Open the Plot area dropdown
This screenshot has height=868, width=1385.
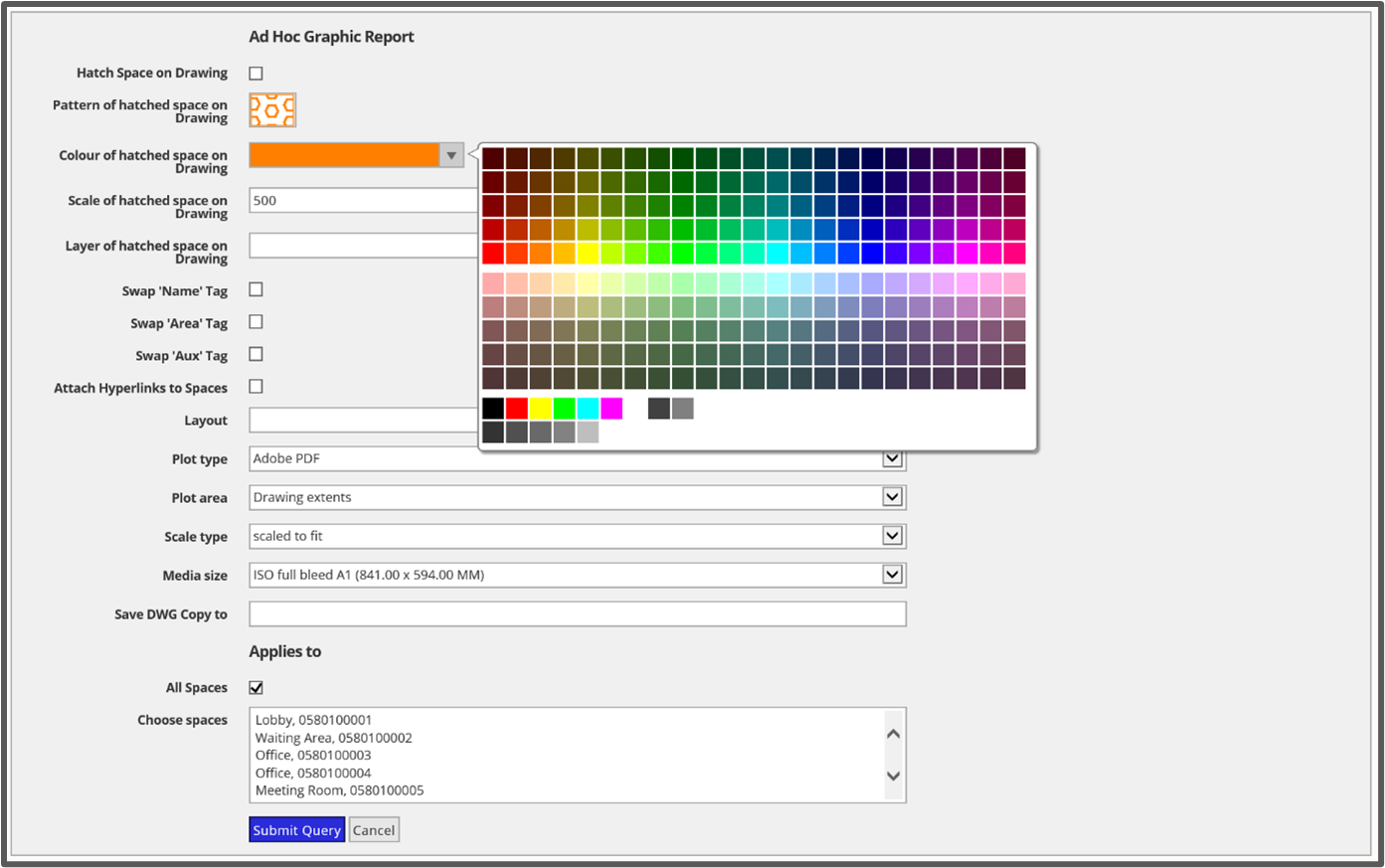pos(892,497)
